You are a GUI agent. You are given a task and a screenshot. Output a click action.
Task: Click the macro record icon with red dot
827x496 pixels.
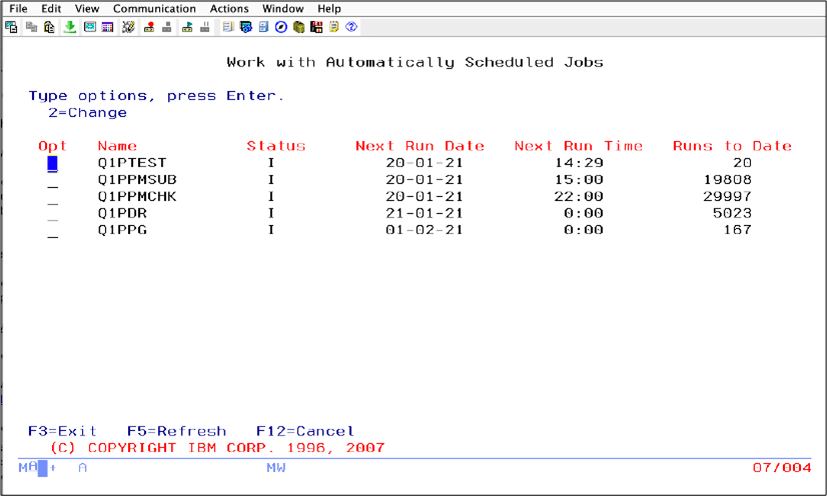pos(149,27)
